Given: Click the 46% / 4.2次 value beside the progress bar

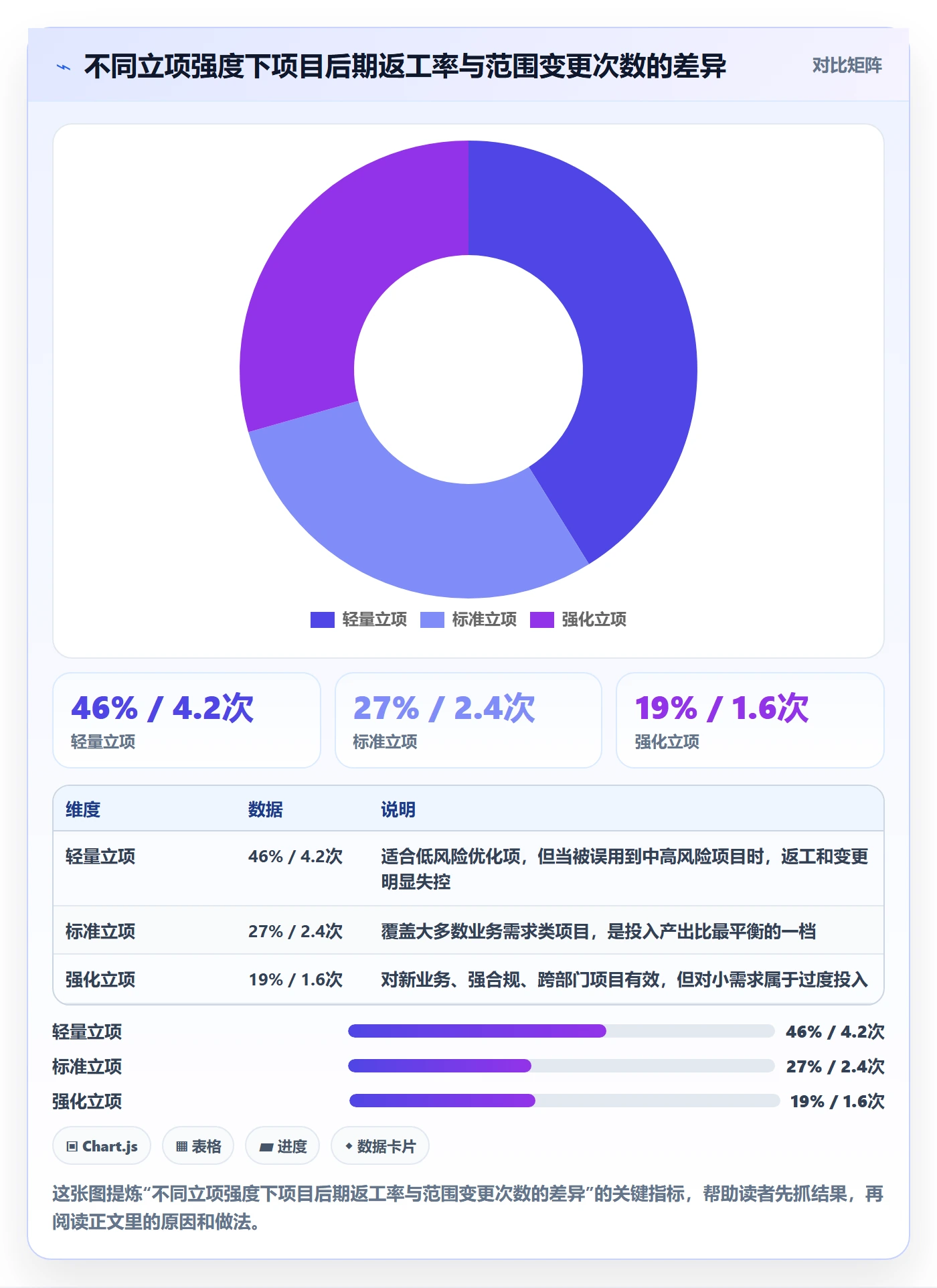Looking at the screenshot, I should [835, 1032].
